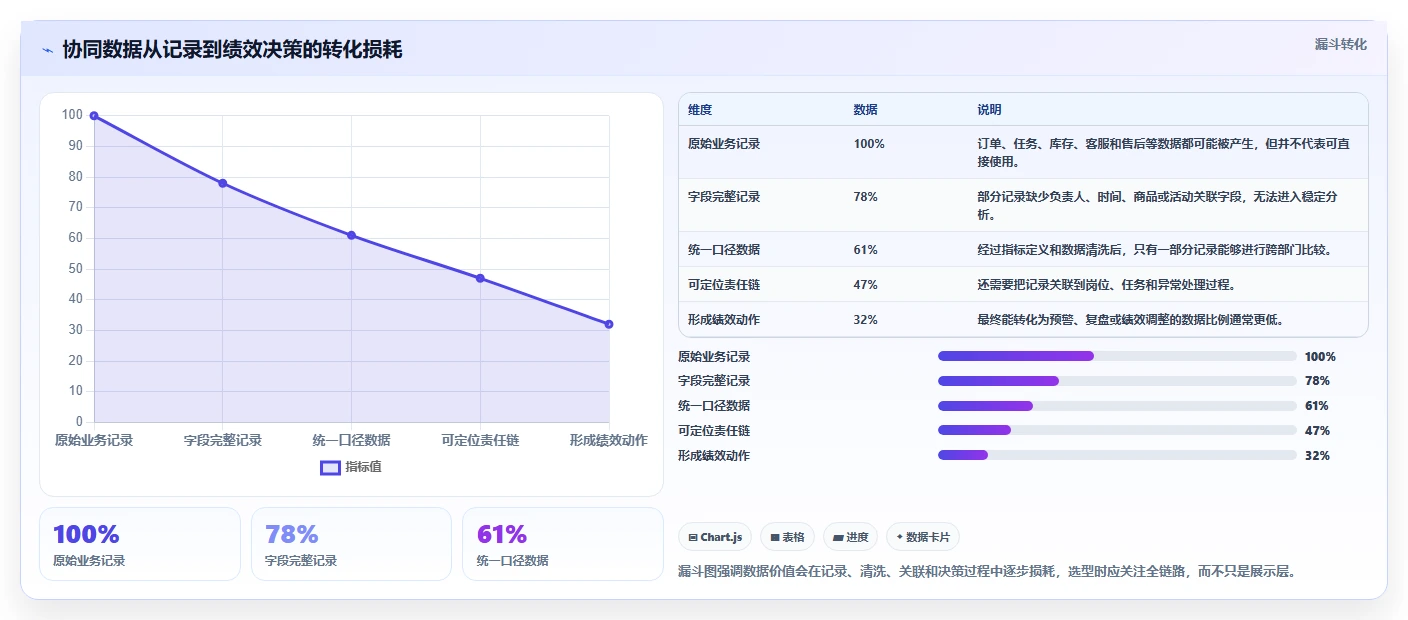Click the footer note starting 漏斗图强调数据价值

click(987, 572)
